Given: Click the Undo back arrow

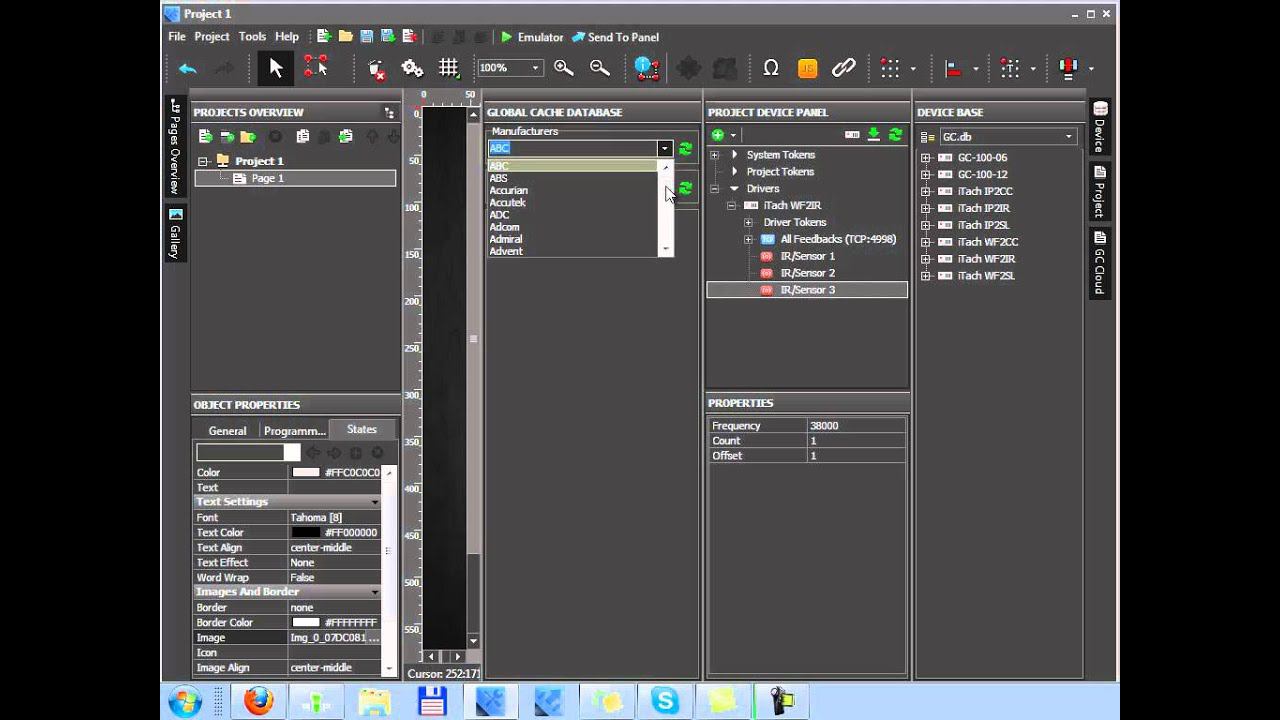Looking at the screenshot, I should 188,68.
